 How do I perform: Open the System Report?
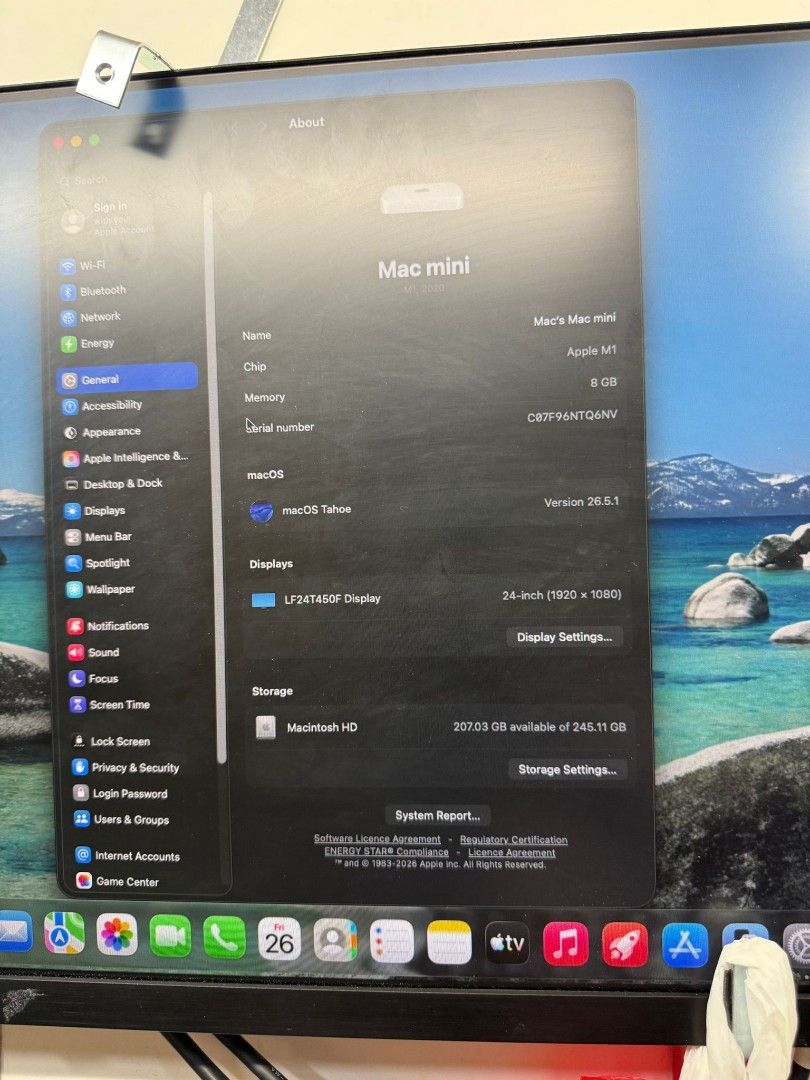(437, 816)
